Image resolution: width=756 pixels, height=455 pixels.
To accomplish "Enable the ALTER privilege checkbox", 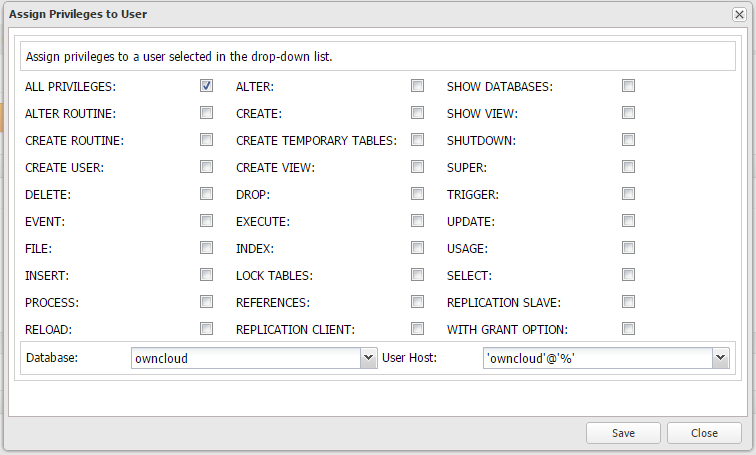I will click(x=418, y=86).
